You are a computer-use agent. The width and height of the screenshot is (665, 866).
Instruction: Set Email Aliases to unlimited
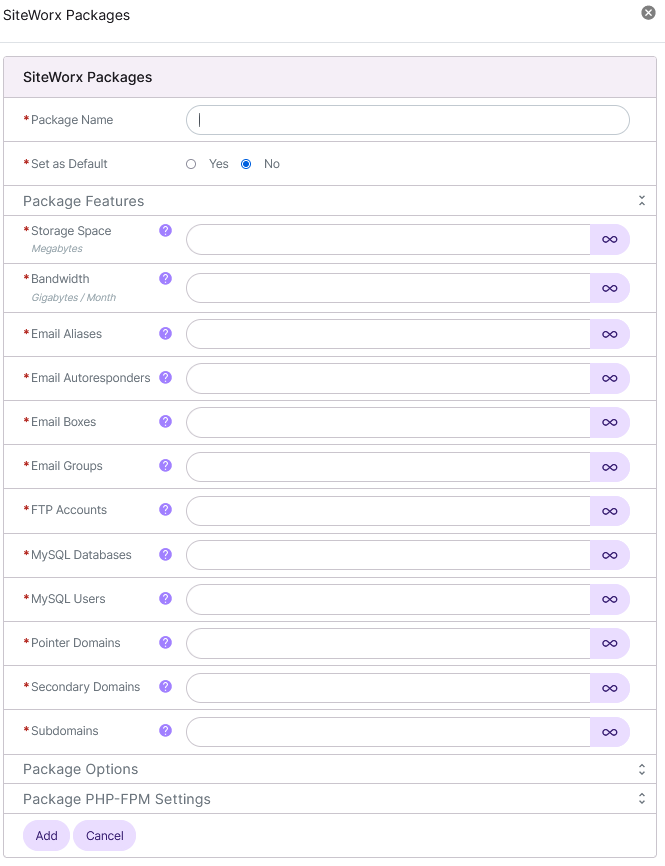[x=610, y=334]
